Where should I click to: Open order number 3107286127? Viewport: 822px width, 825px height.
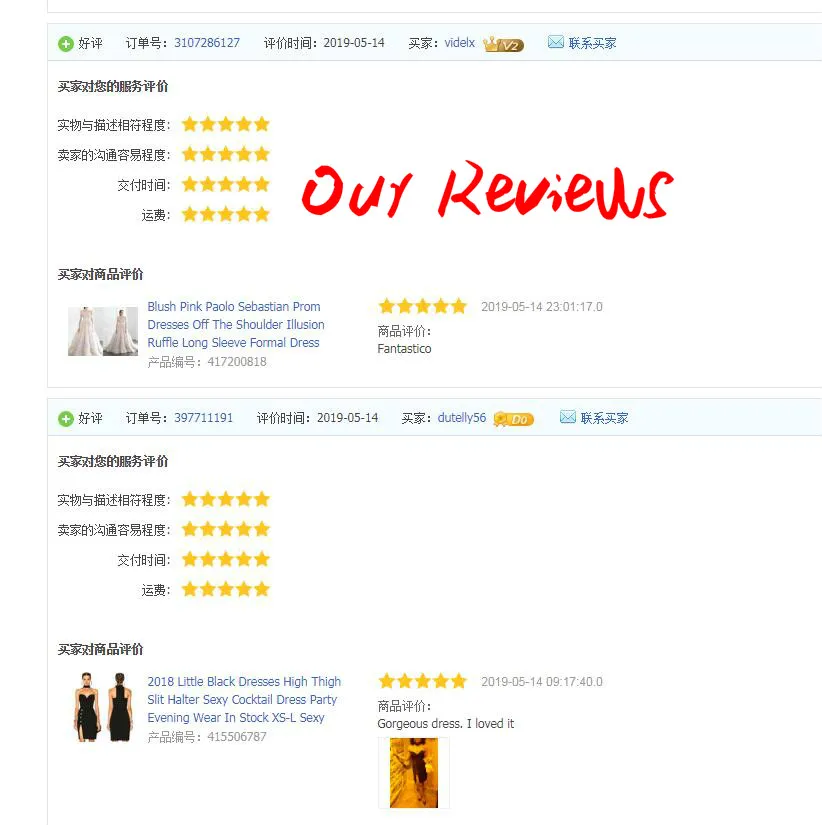click(207, 43)
